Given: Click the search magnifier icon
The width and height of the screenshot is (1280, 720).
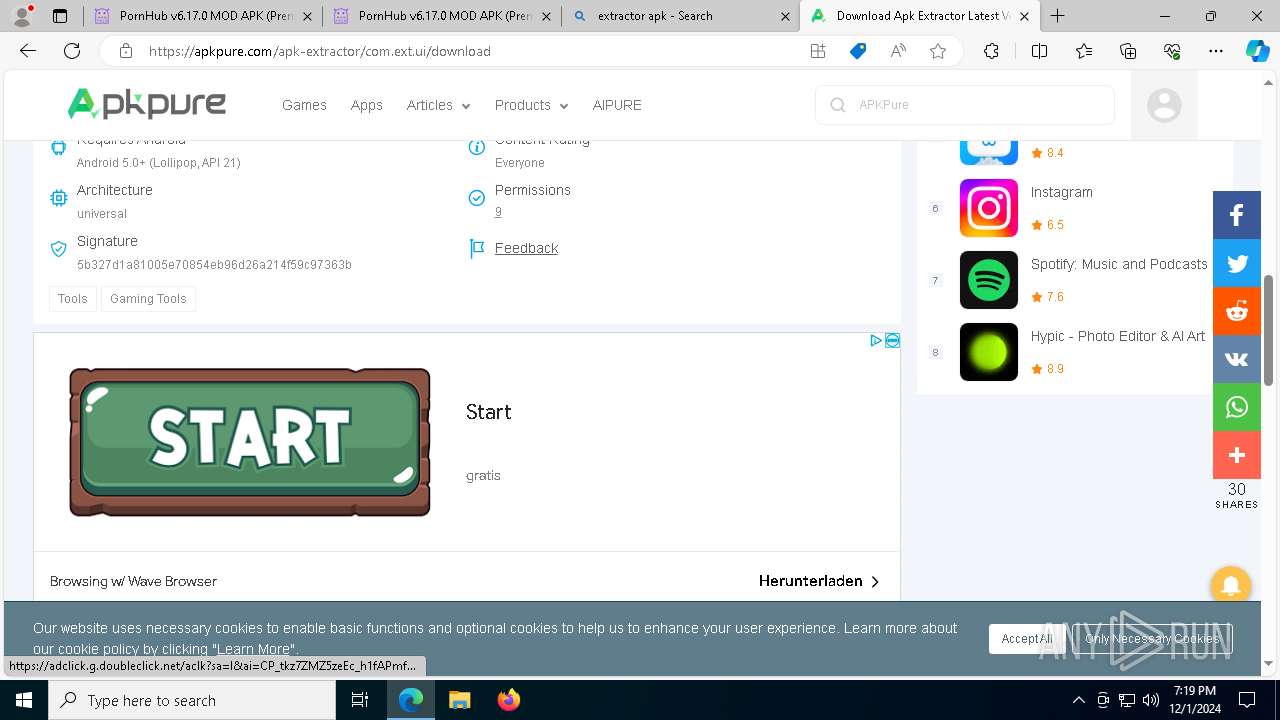Looking at the screenshot, I should coord(838,105).
